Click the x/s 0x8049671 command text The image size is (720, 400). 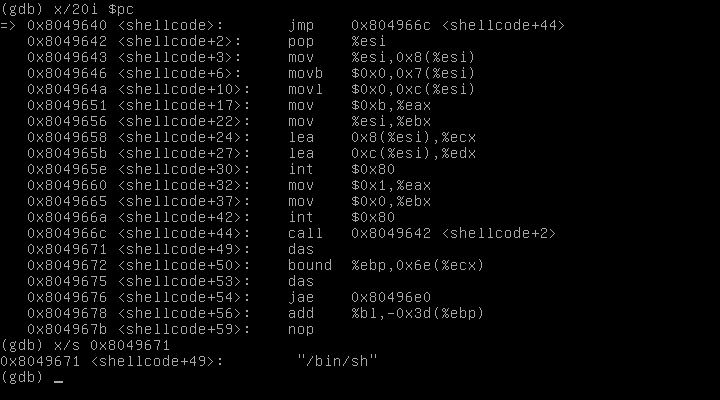[107, 345]
